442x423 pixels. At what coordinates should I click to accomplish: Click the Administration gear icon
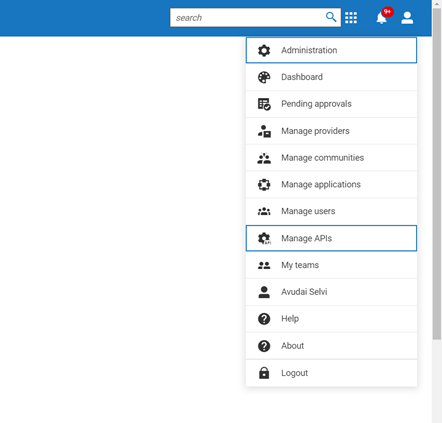click(264, 50)
